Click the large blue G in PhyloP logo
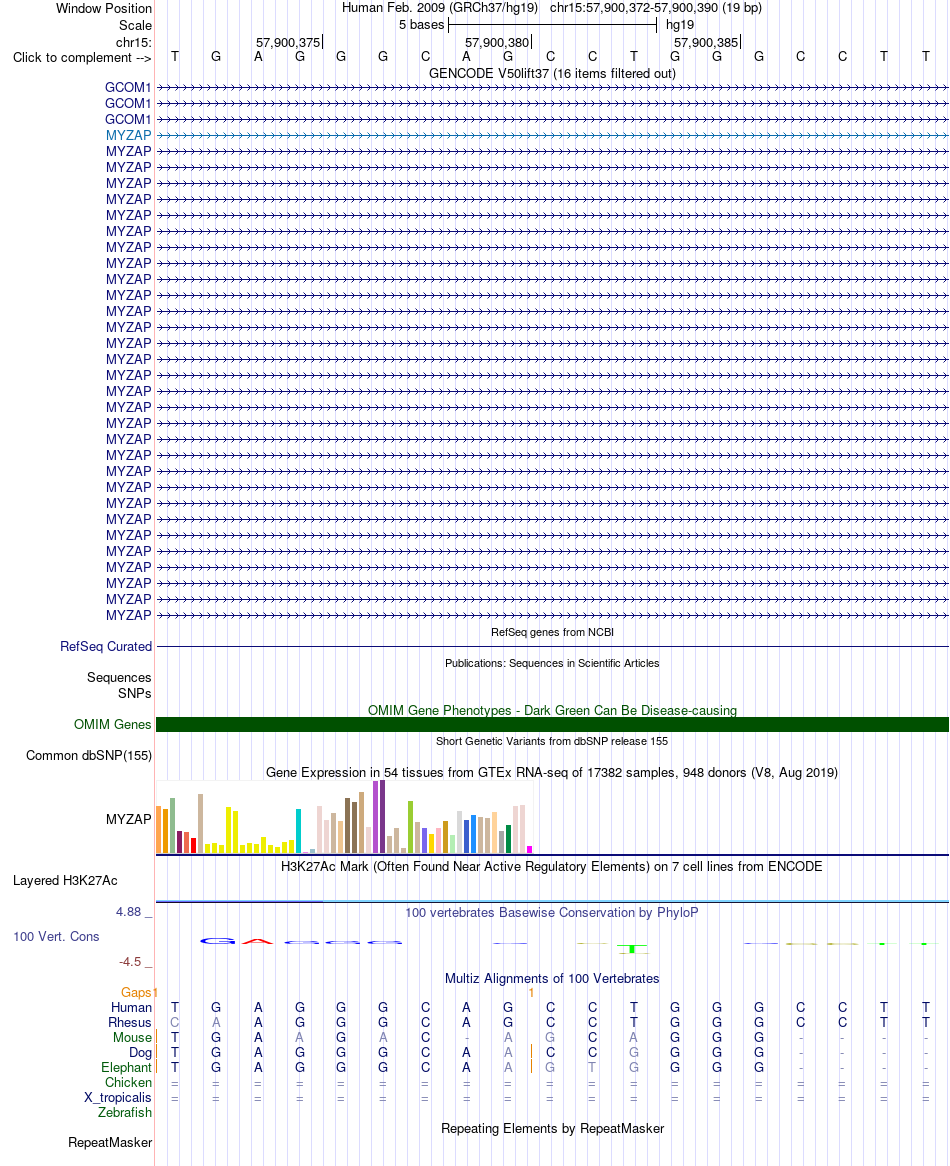 point(217,941)
